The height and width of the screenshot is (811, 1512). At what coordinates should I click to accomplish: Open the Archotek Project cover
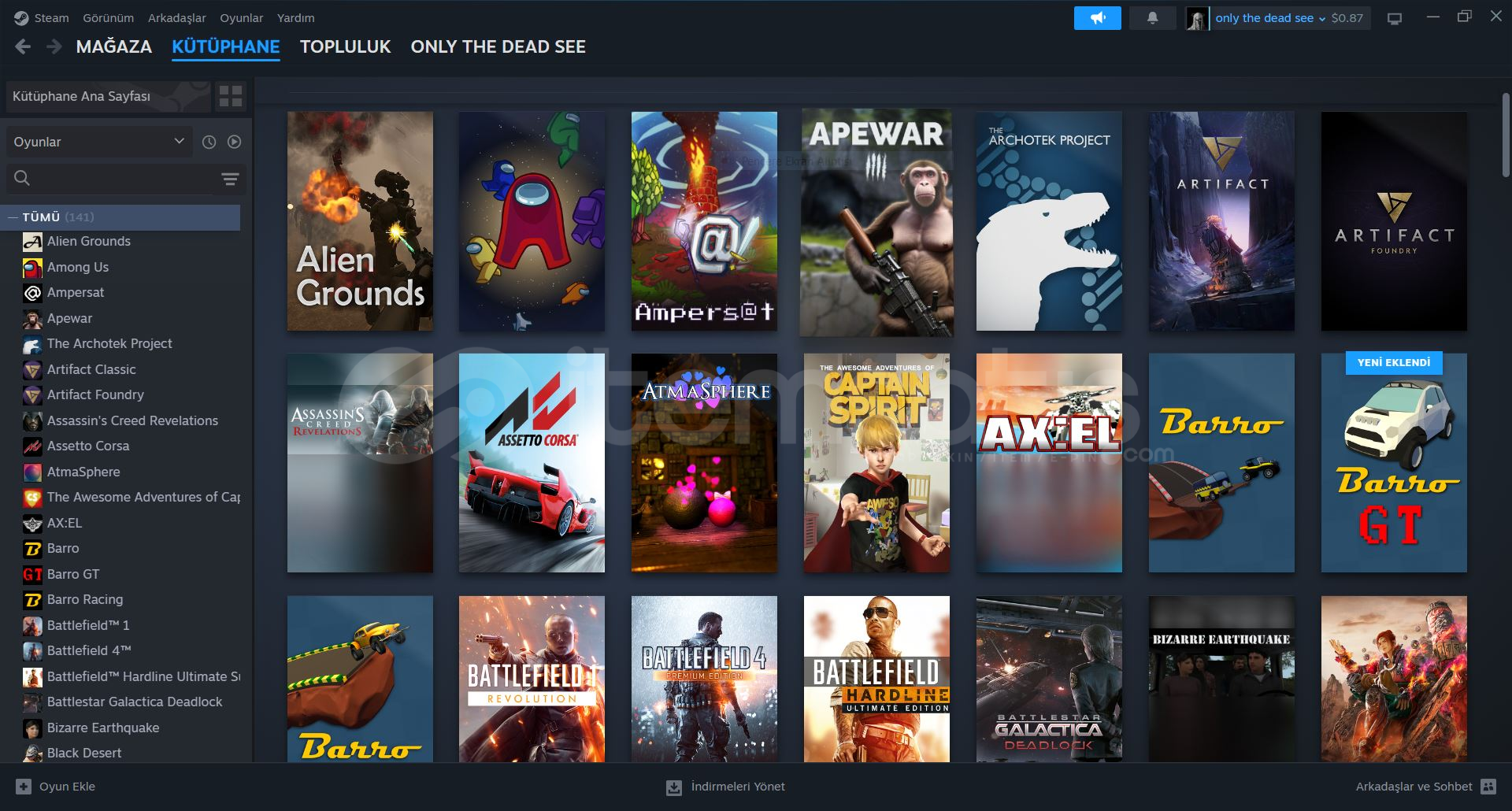1049,221
